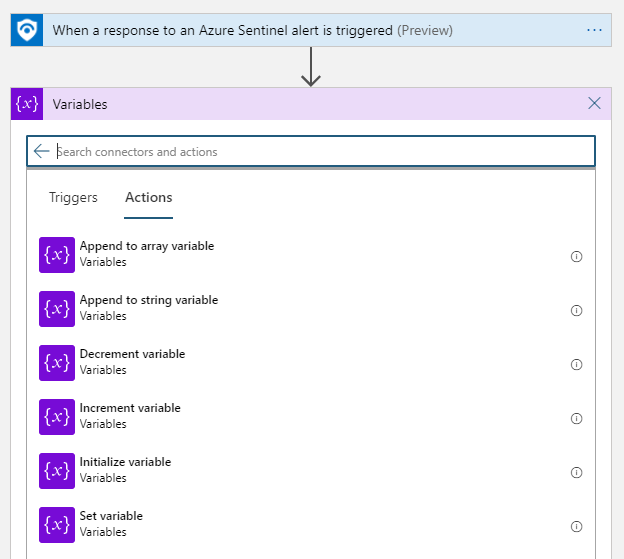Switch to the Actions tab
Viewport: 624px width, 559px height.
click(x=148, y=197)
